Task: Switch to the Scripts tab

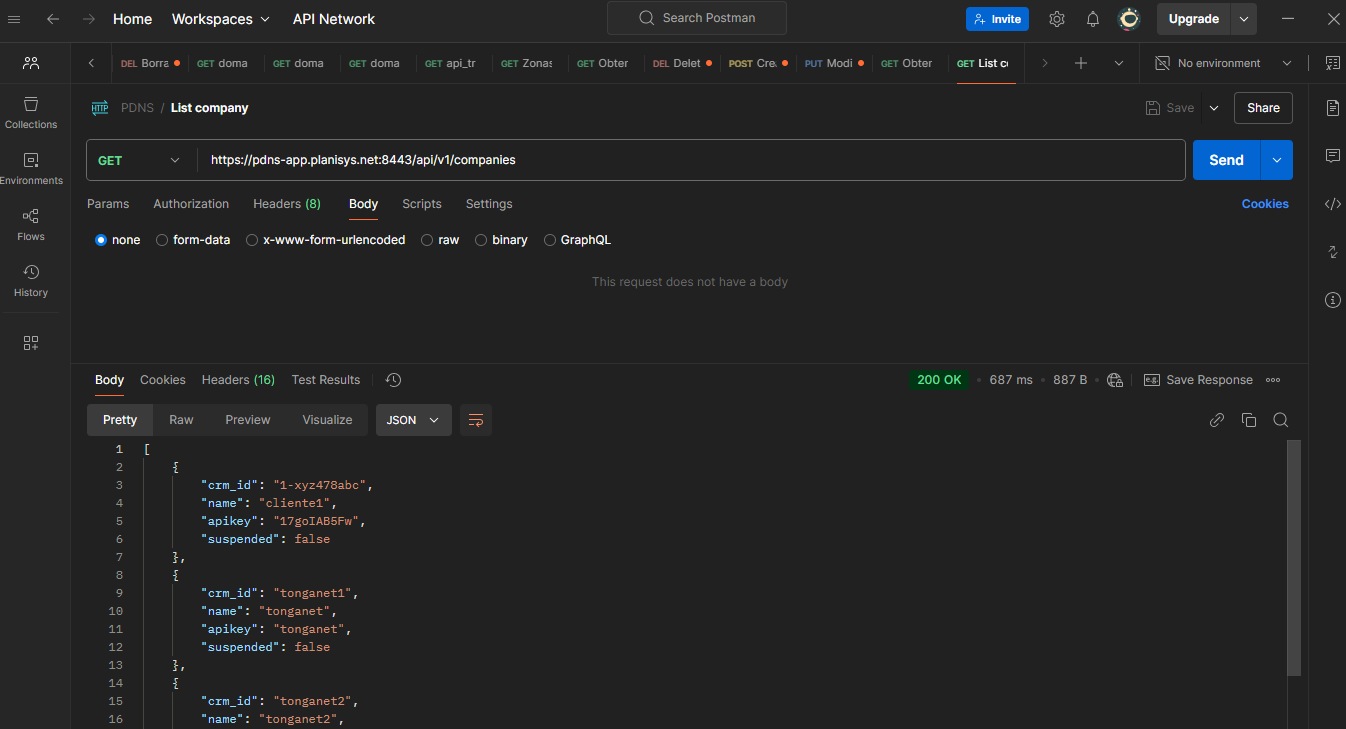Action: 422,204
